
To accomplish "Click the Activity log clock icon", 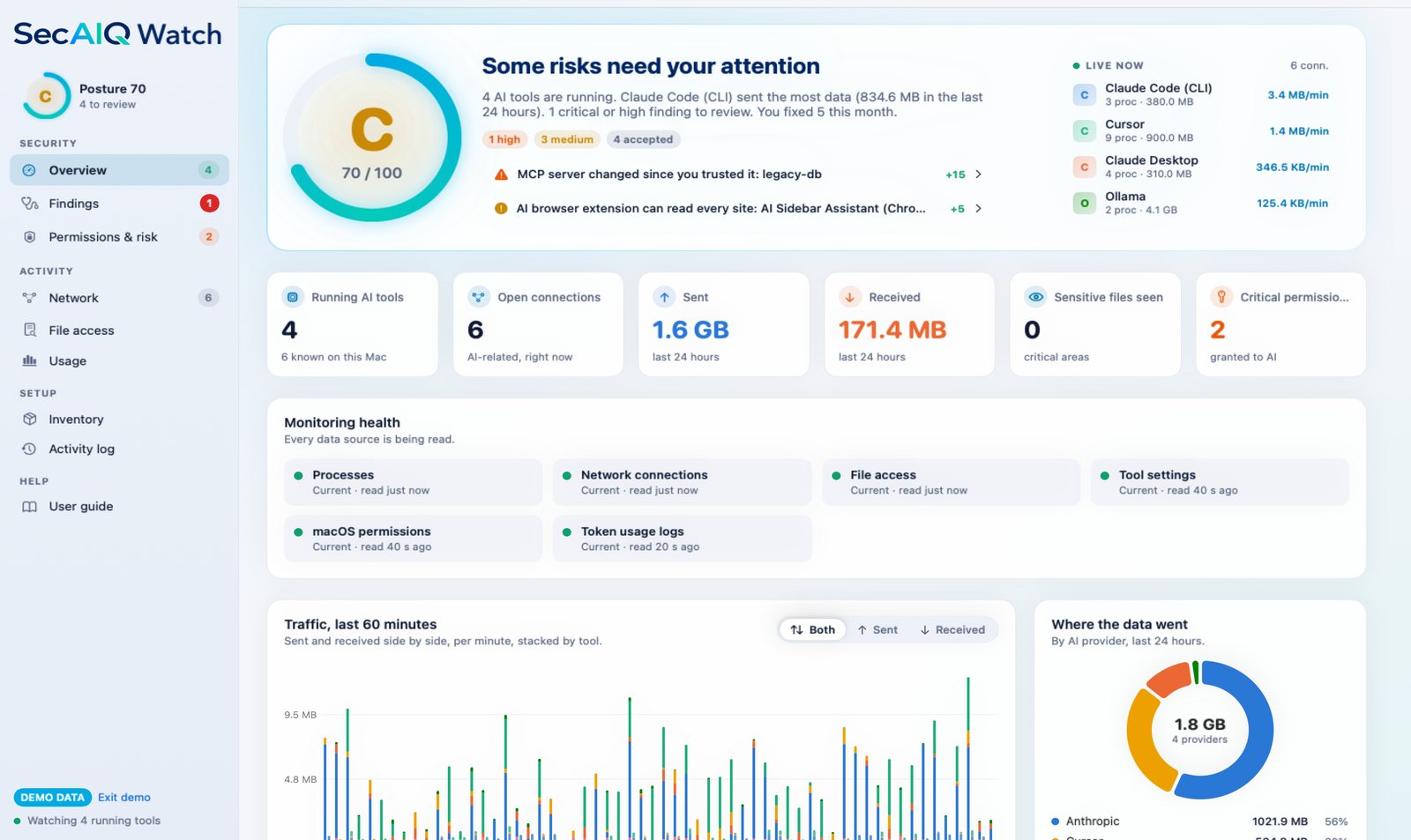I will pyautogui.click(x=29, y=449).
